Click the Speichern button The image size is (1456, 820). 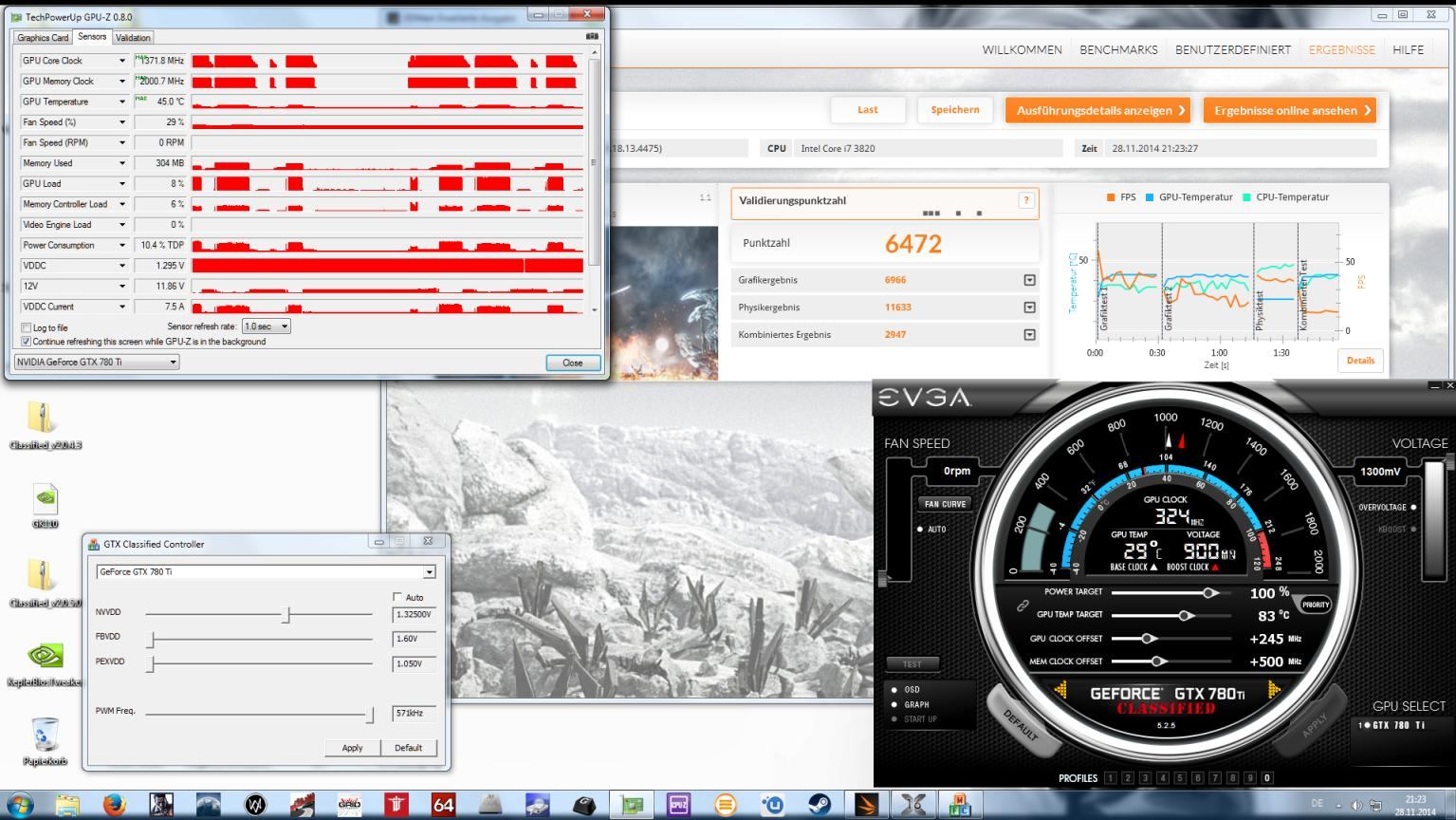[x=955, y=110]
